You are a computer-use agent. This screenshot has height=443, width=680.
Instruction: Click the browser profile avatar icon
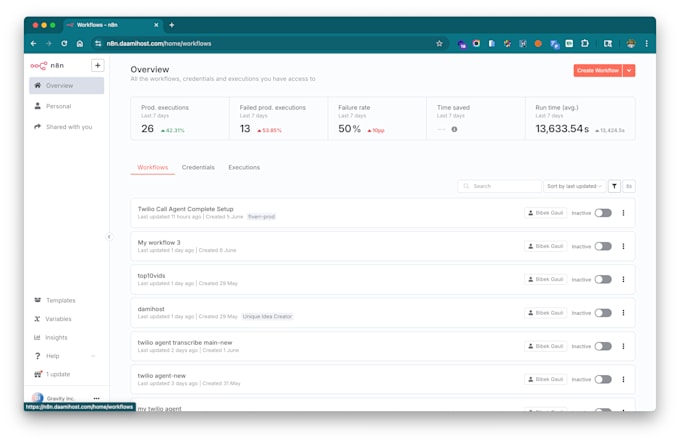pos(631,43)
